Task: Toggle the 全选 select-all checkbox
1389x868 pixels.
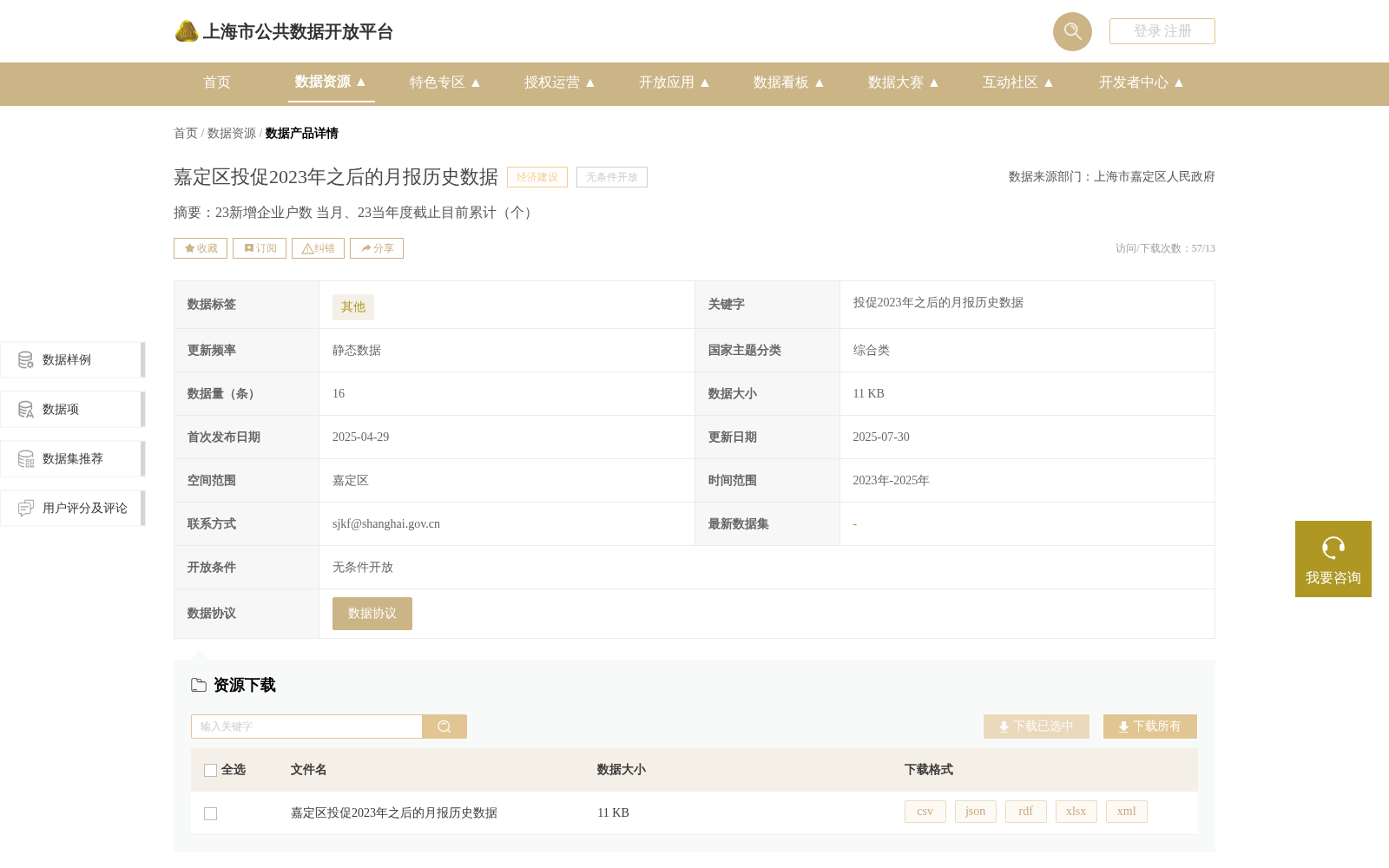Action: [x=210, y=770]
